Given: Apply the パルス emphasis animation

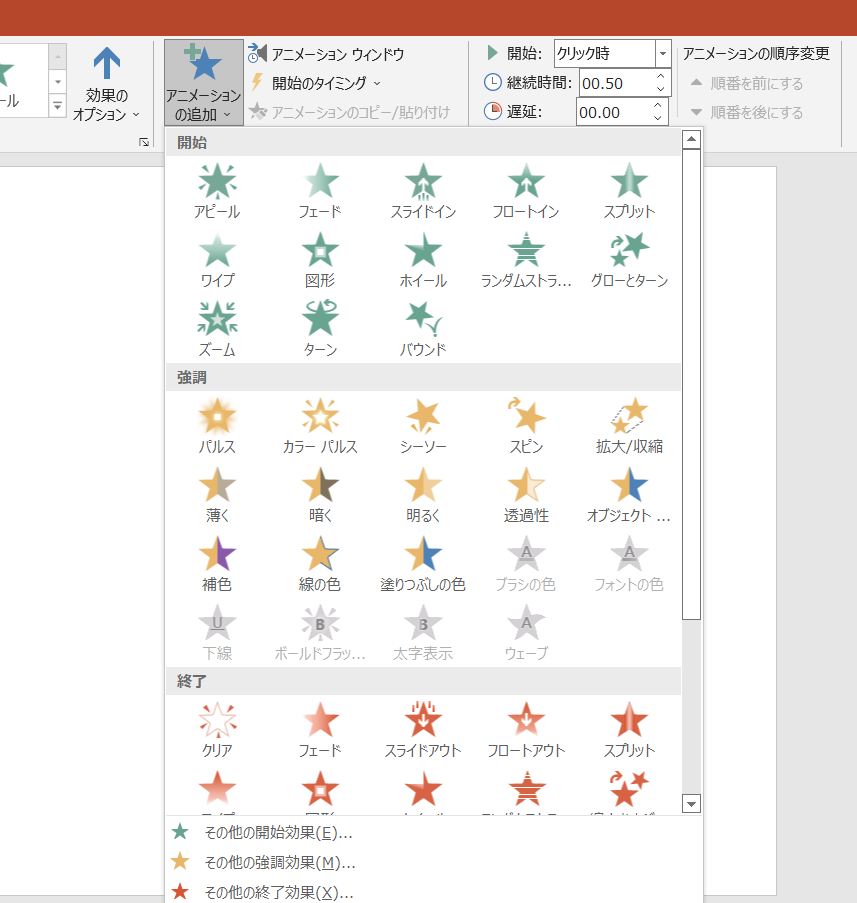Looking at the screenshot, I should click(217, 425).
